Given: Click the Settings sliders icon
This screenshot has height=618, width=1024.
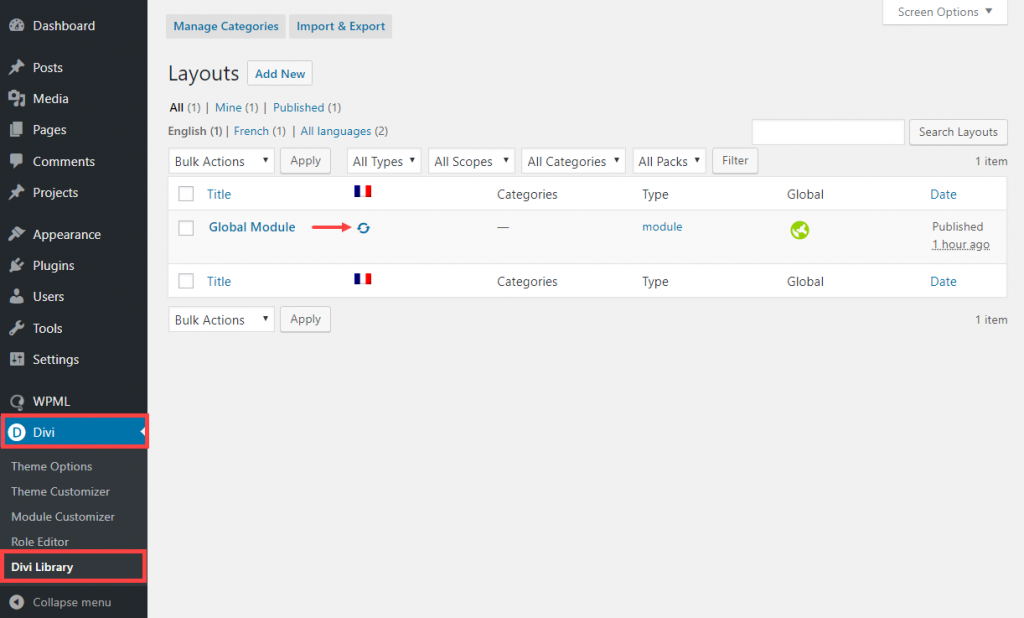Looking at the screenshot, I should point(17,359).
